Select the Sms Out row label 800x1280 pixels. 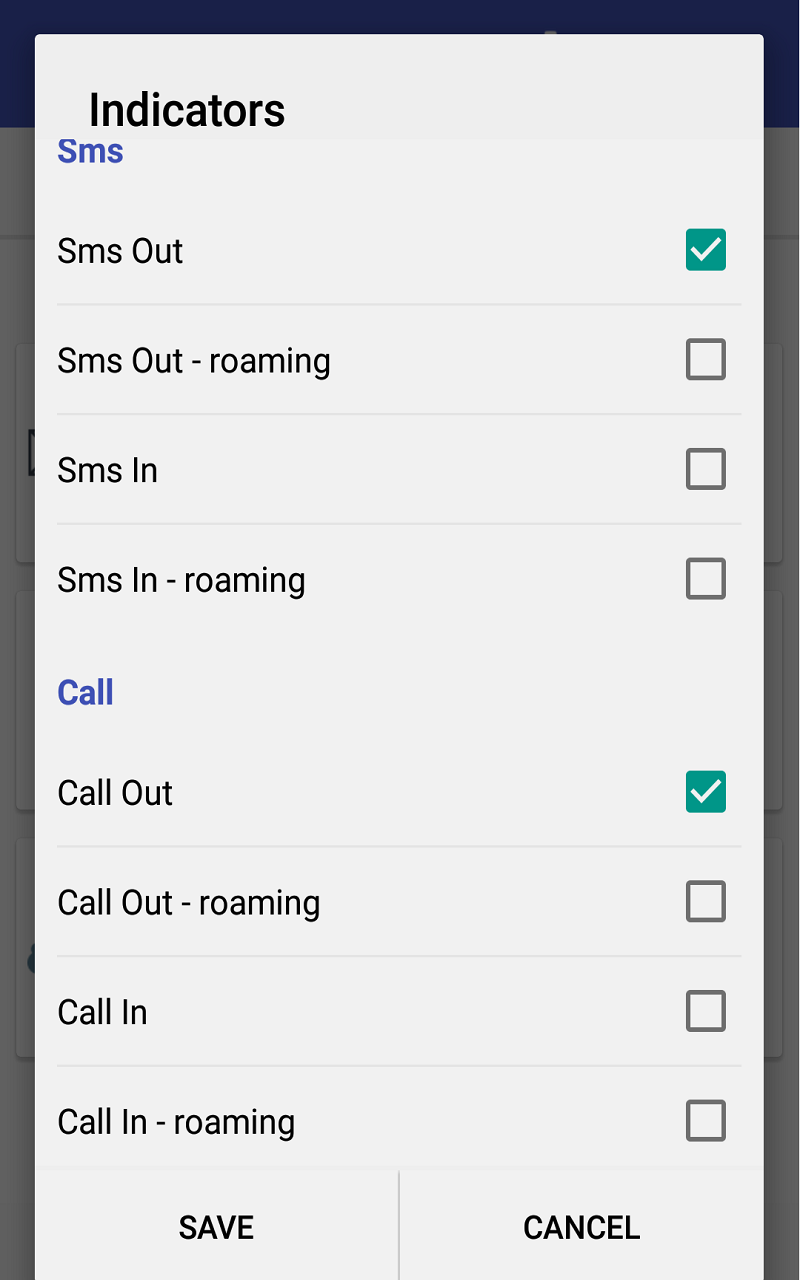click(x=120, y=251)
